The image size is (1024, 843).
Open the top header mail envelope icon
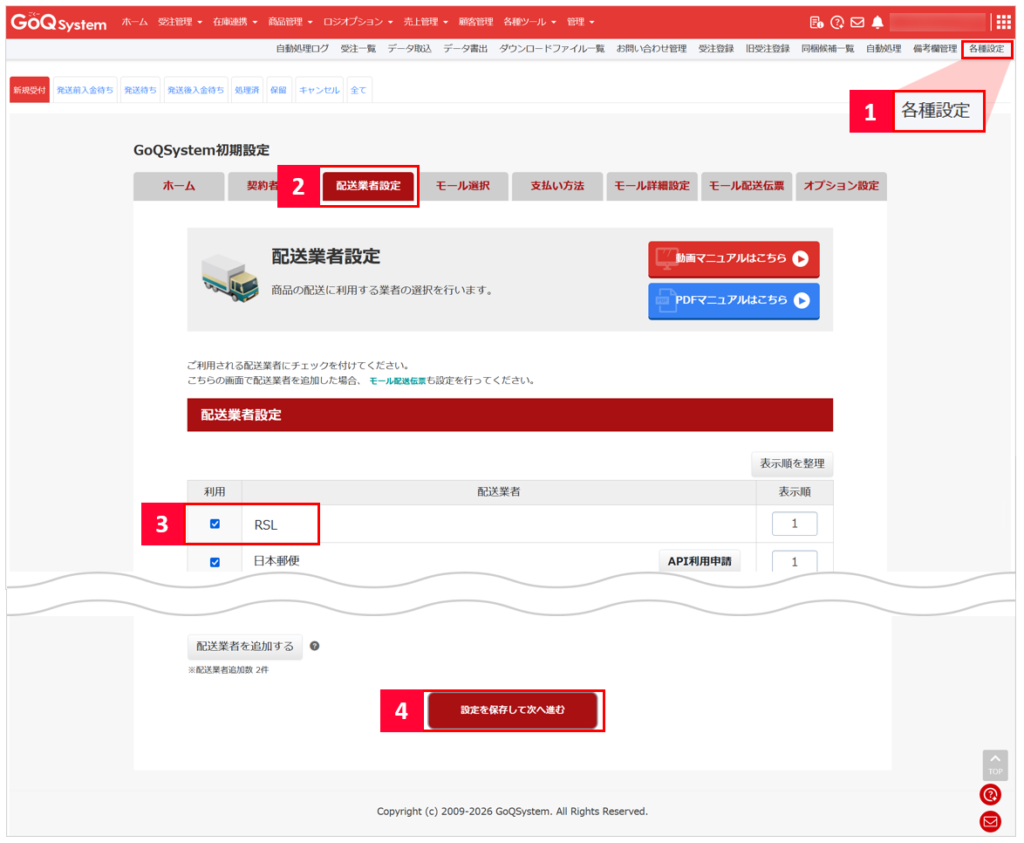(x=857, y=22)
